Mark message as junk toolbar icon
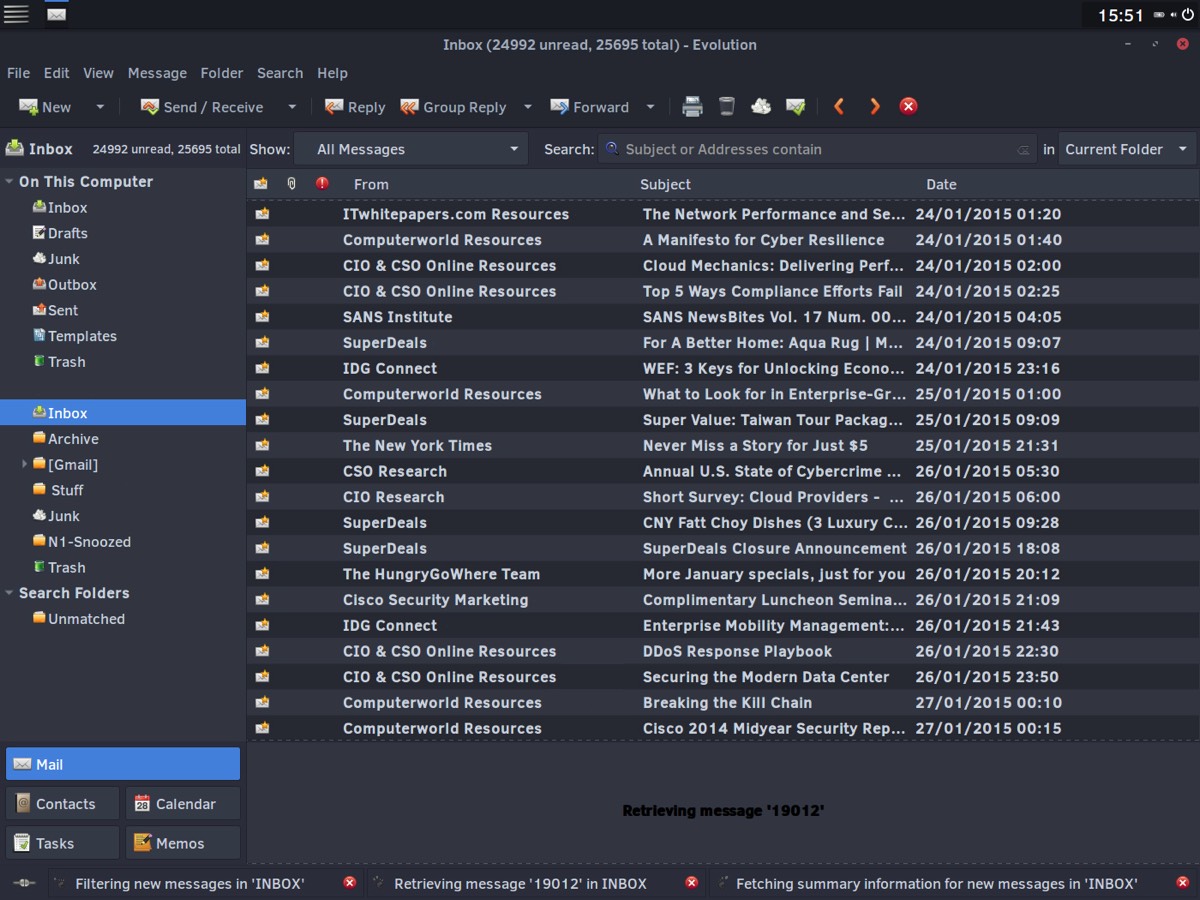1200x900 pixels. [x=761, y=106]
